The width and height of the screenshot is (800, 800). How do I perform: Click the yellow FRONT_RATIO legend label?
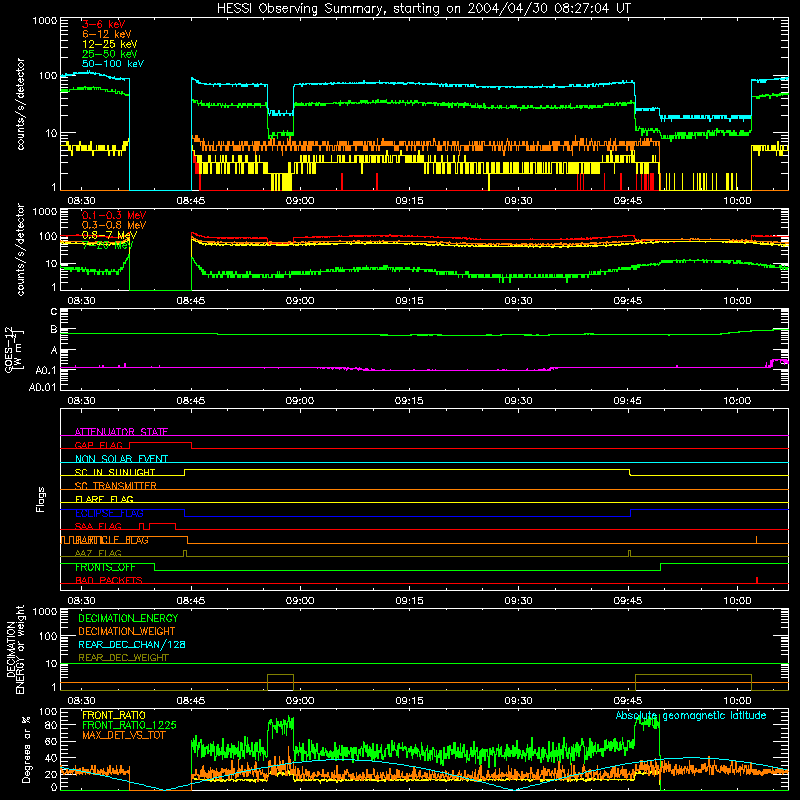click(x=114, y=715)
